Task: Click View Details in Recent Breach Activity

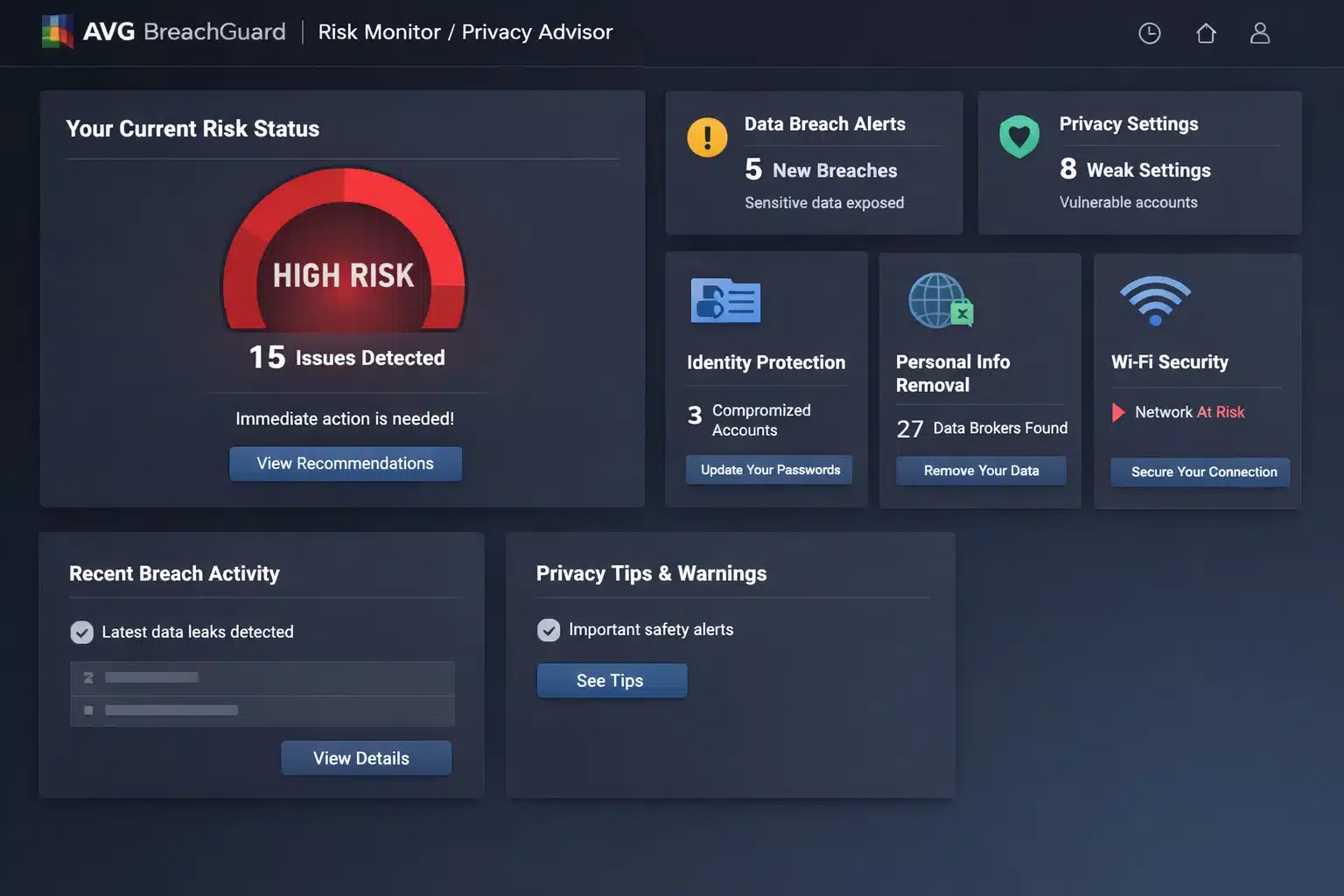Action: click(366, 758)
